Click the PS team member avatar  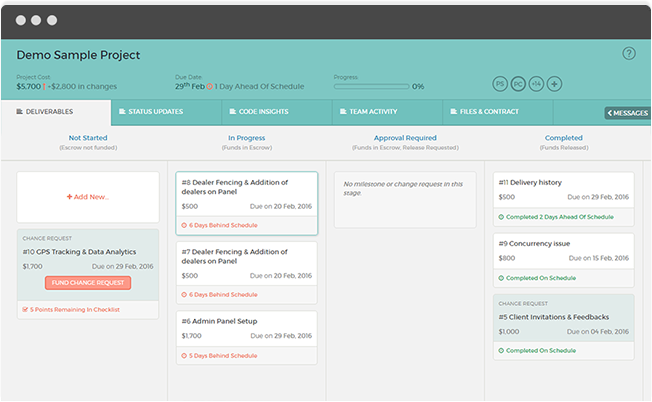pyautogui.click(x=500, y=84)
